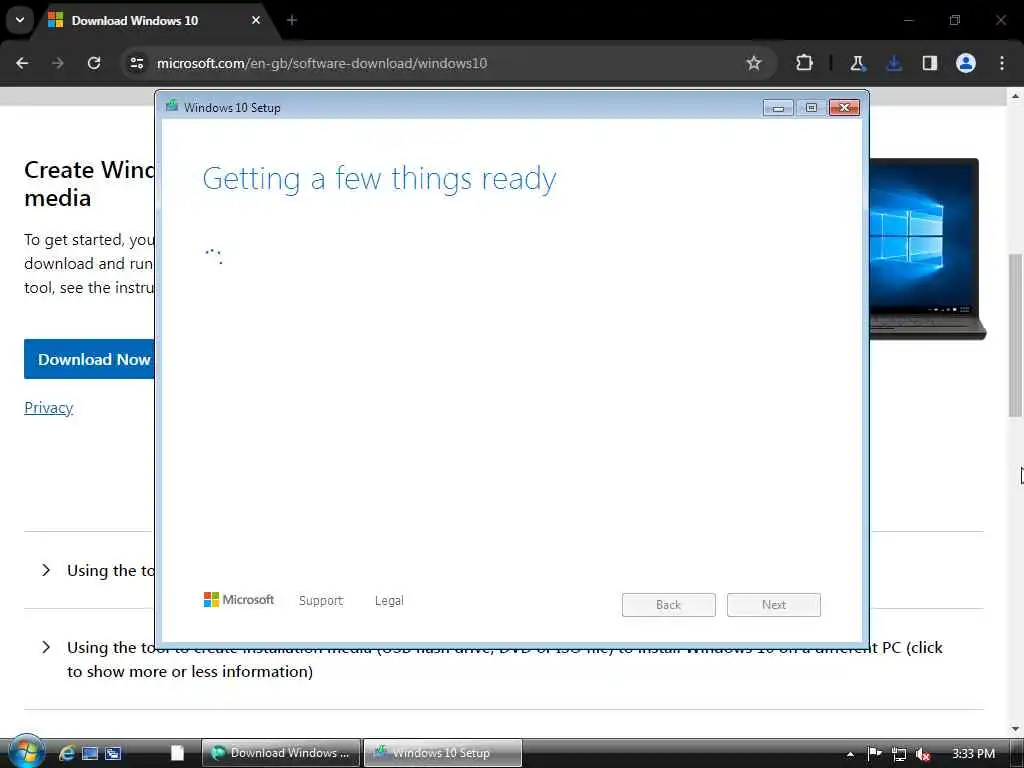Expand the first 'Using the tool' section
This screenshot has height=768, width=1024.
pyautogui.click(x=46, y=570)
